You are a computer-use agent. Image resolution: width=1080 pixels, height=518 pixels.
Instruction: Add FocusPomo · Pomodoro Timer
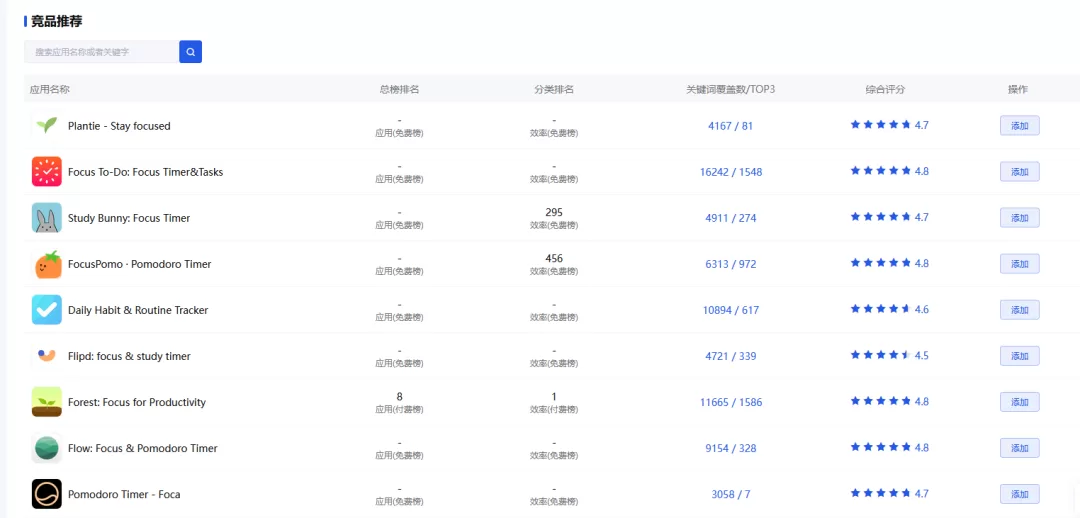(1019, 264)
